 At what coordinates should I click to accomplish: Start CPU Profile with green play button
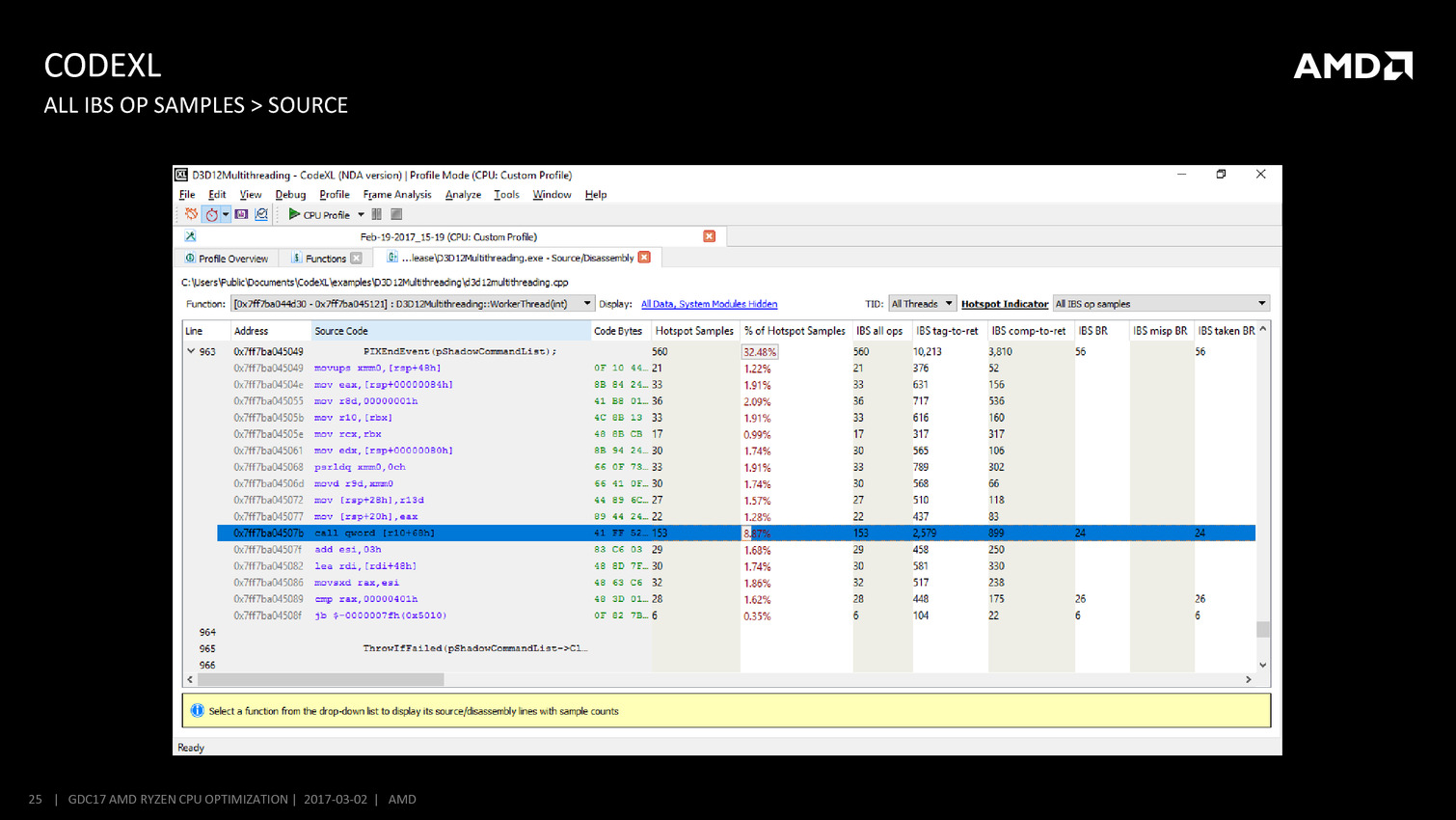[x=294, y=214]
